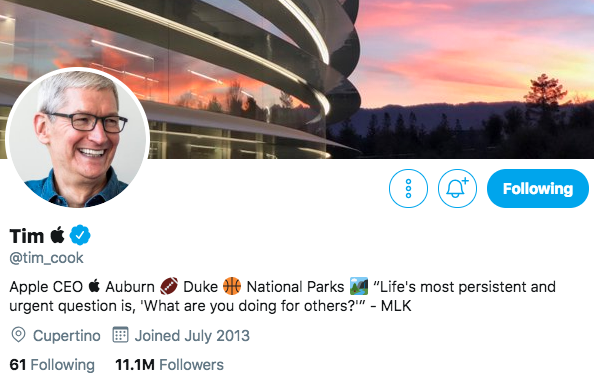
Task: Open the 61 Following list
Action: [52, 364]
